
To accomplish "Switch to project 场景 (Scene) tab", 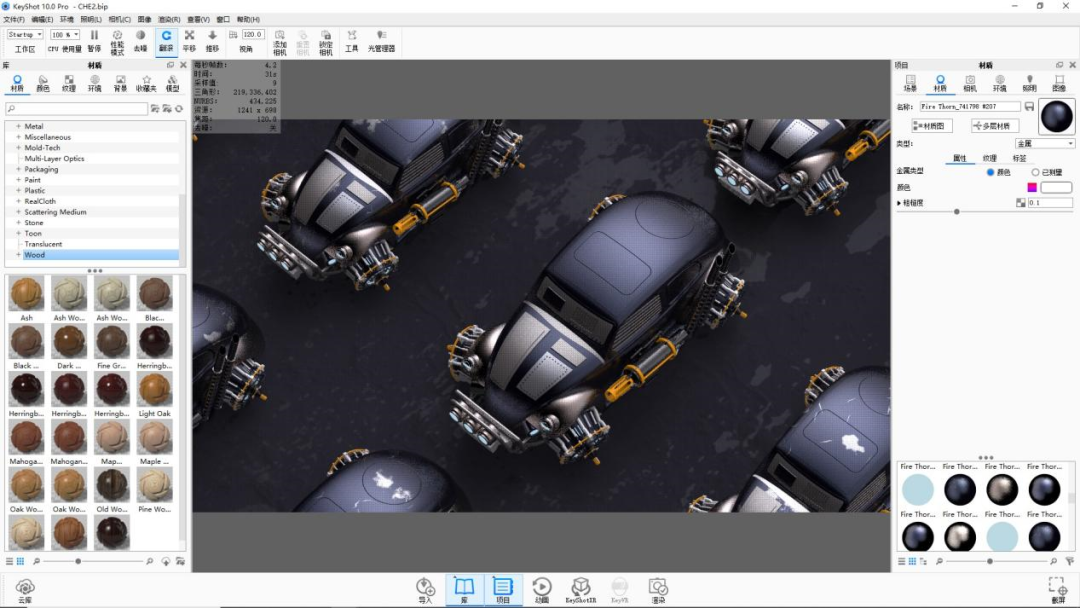I will pos(910,83).
